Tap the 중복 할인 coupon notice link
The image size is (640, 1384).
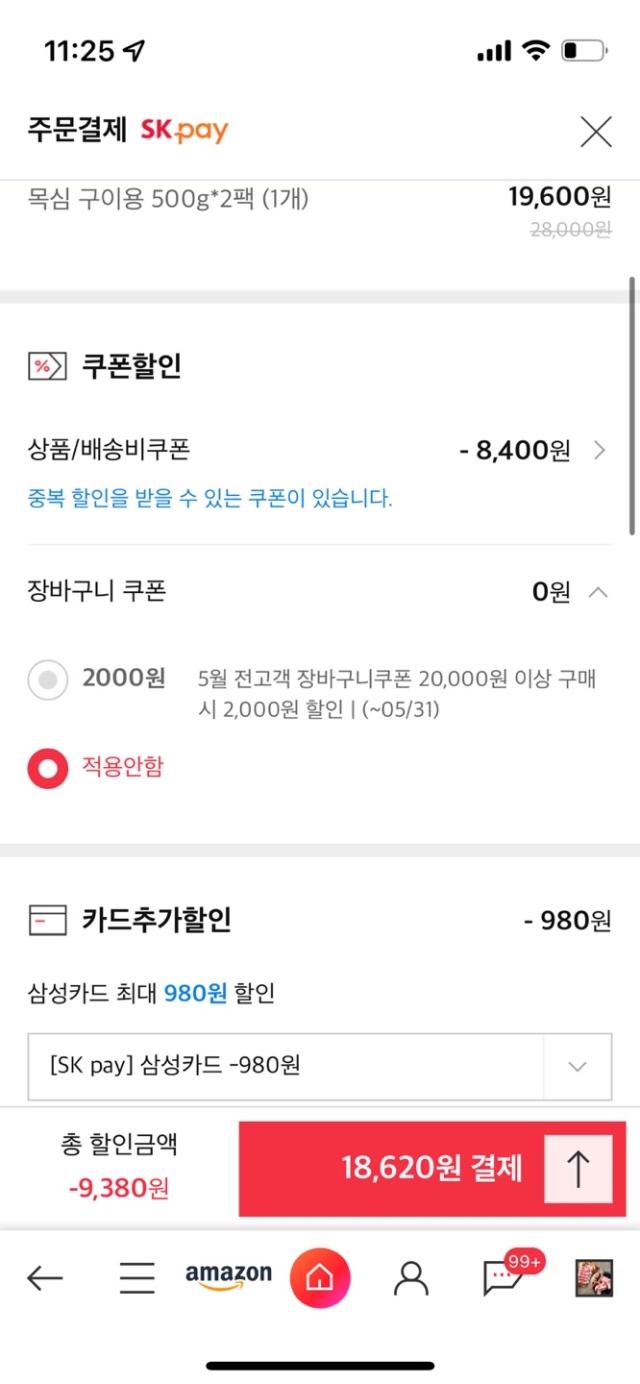point(210,498)
